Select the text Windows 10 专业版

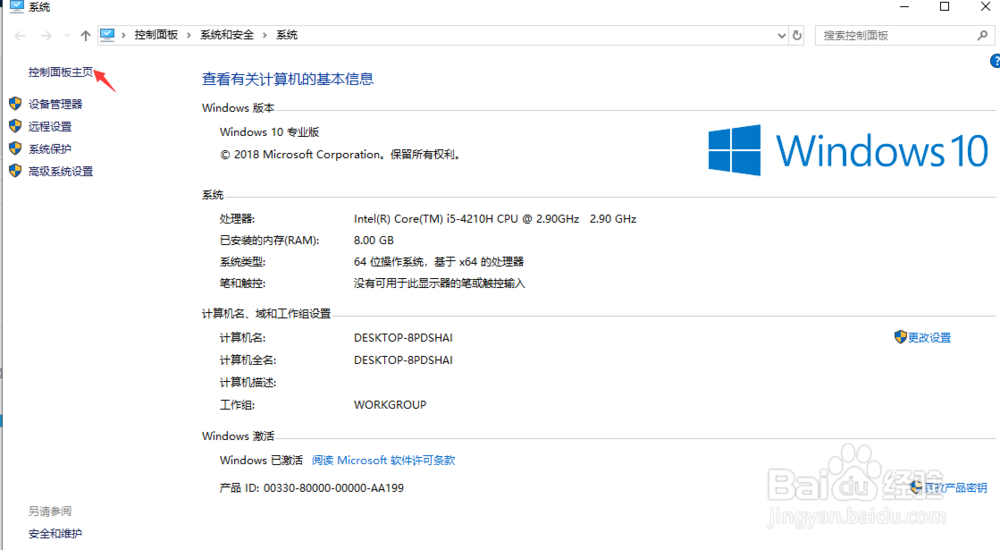point(269,132)
